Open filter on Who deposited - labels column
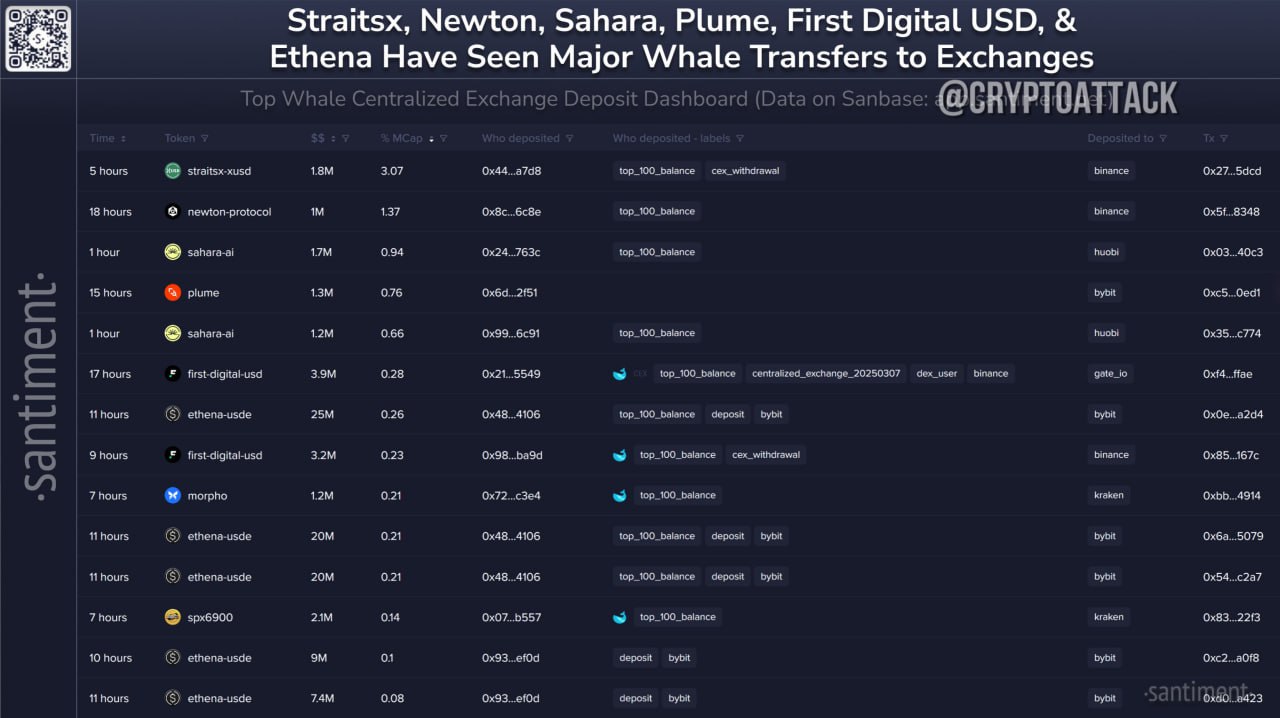The width and height of the screenshot is (1280, 718). 740,138
